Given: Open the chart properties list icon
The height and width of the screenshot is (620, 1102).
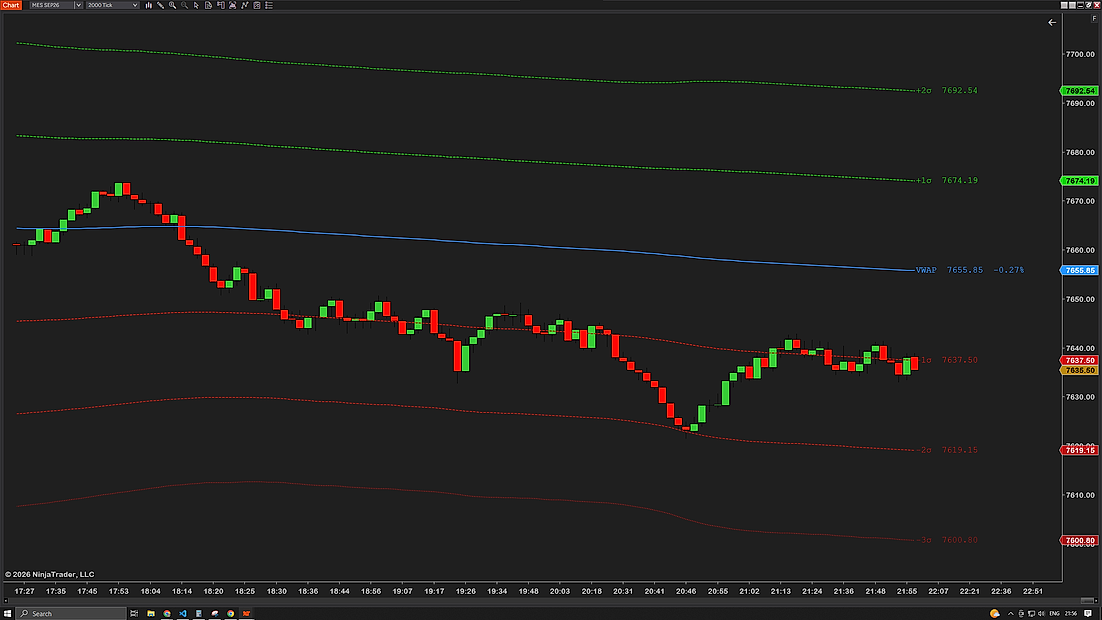Looking at the screenshot, I should pyautogui.click(x=268, y=5).
